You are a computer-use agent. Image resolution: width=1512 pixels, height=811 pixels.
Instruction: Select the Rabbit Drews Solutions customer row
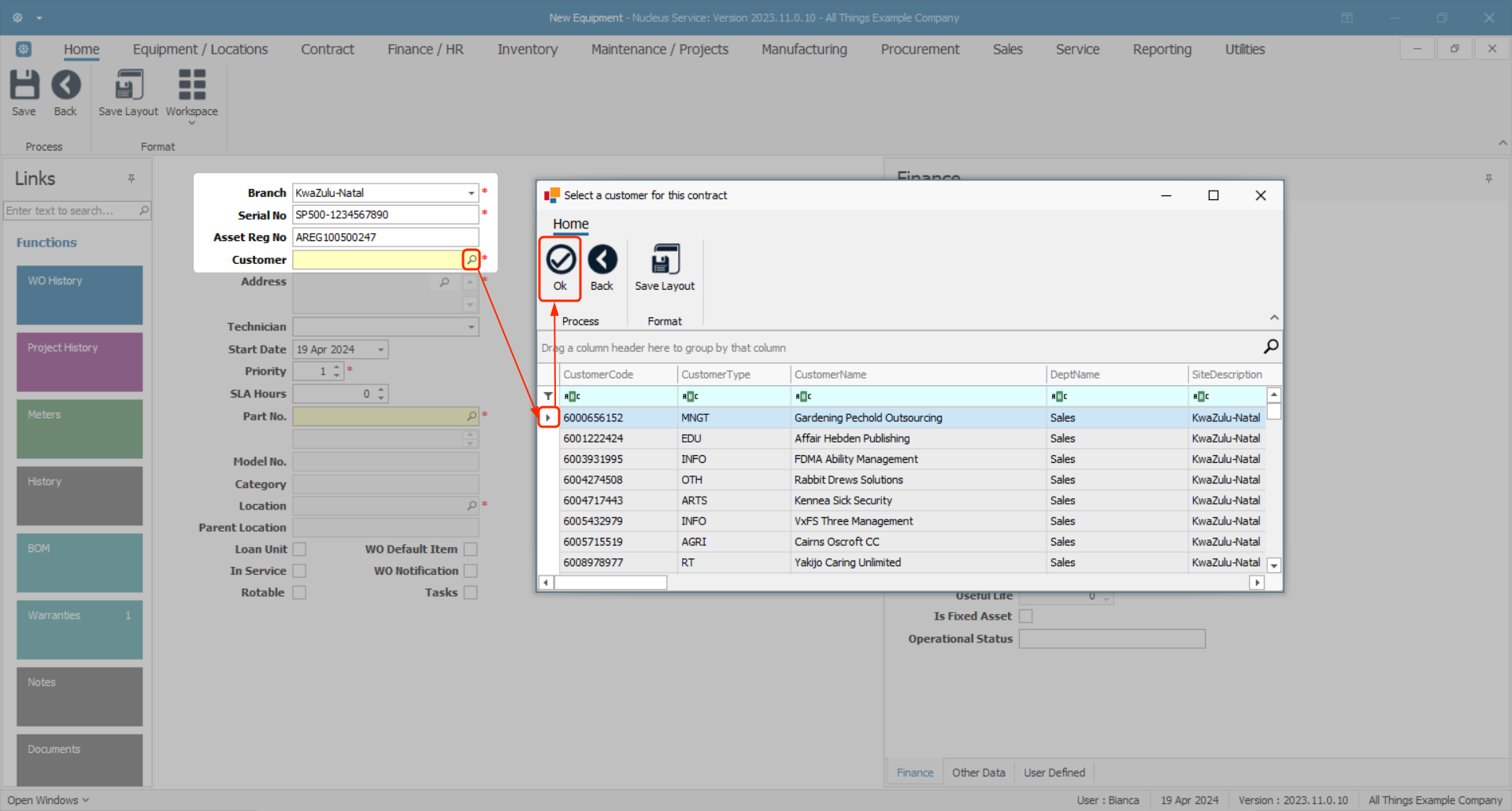tap(848, 480)
